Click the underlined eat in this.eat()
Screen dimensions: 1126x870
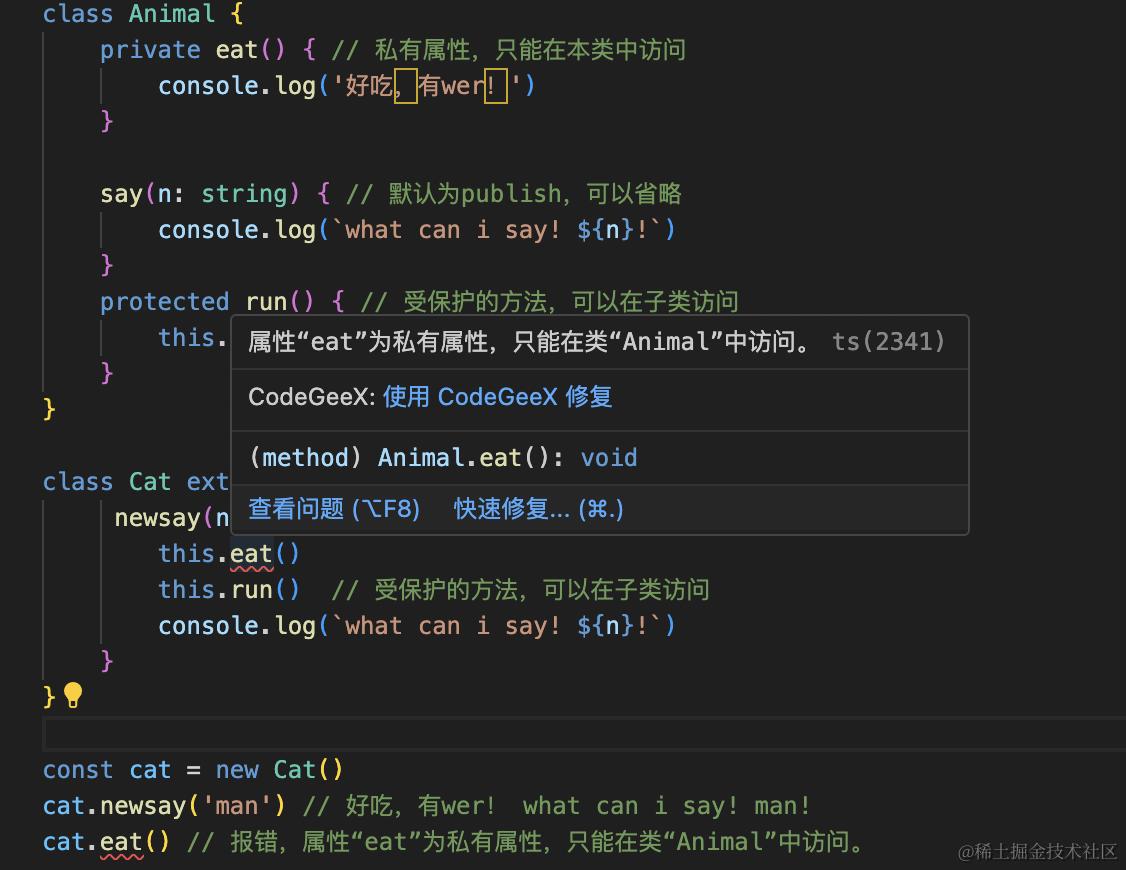coord(251,554)
